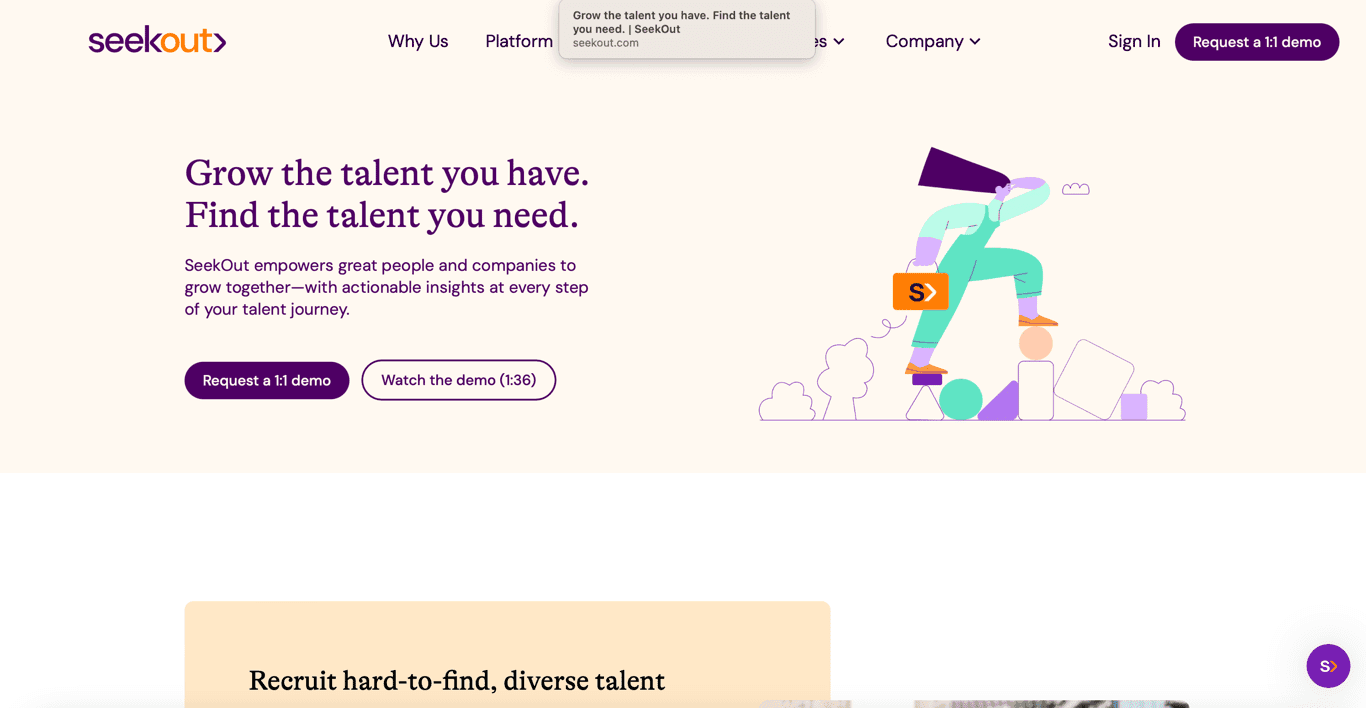
Task: Click the orange S> badge in the illustration
Action: 920,292
